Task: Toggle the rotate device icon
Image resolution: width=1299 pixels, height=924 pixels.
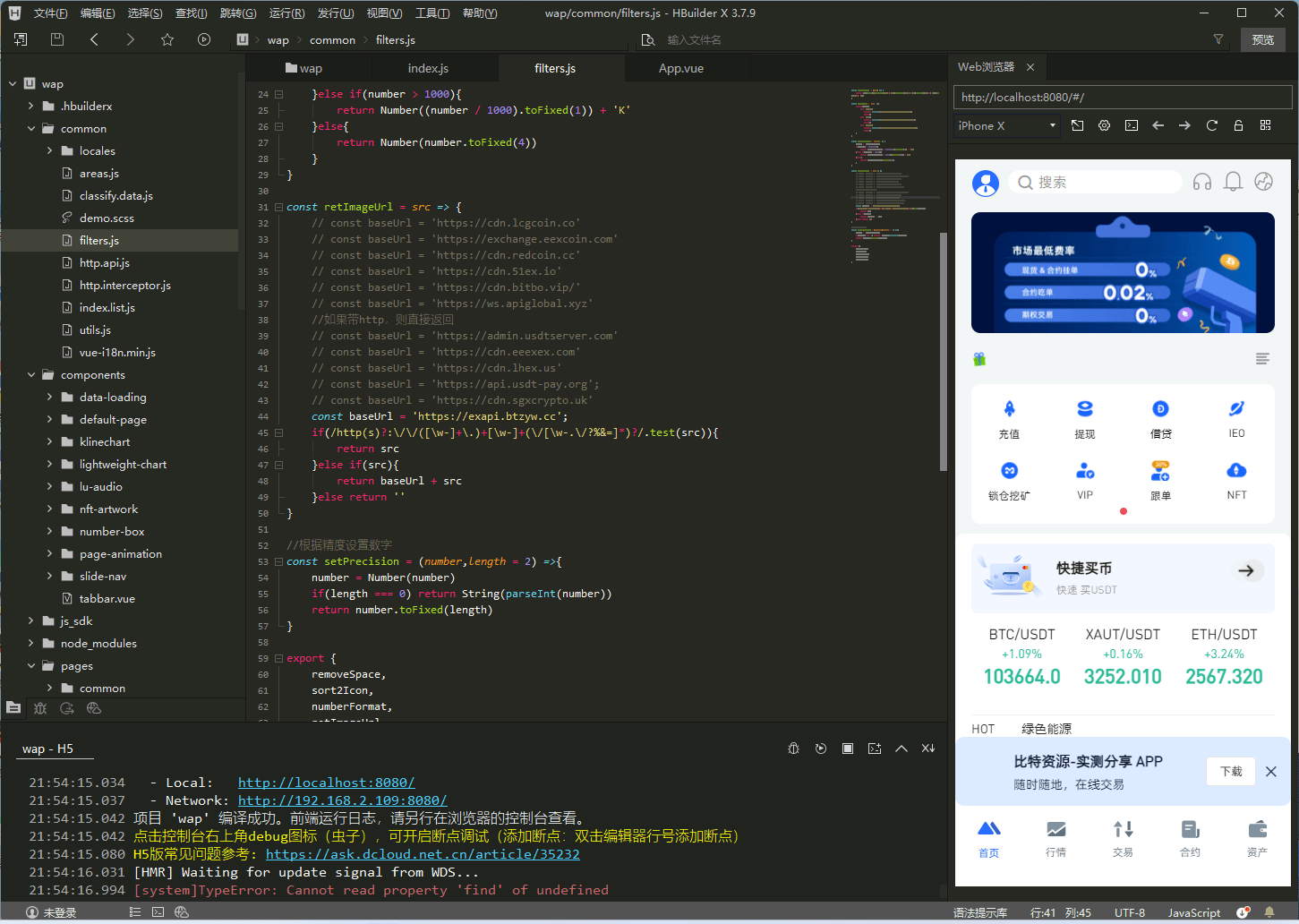Action: pos(1077,125)
